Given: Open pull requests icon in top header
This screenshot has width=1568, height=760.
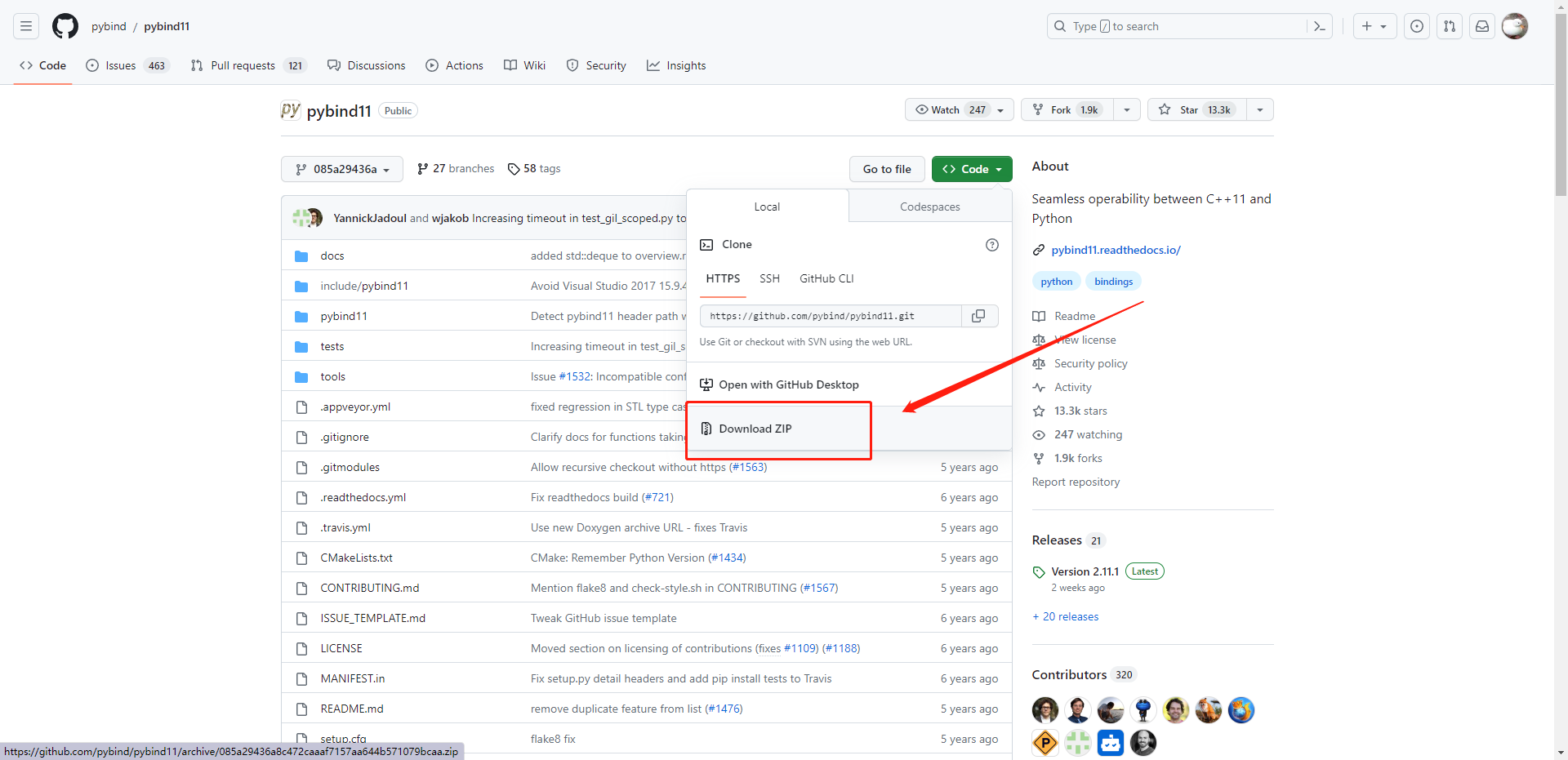Looking at the screenshot, I should pyautogui.click(x=1450, y=26).
